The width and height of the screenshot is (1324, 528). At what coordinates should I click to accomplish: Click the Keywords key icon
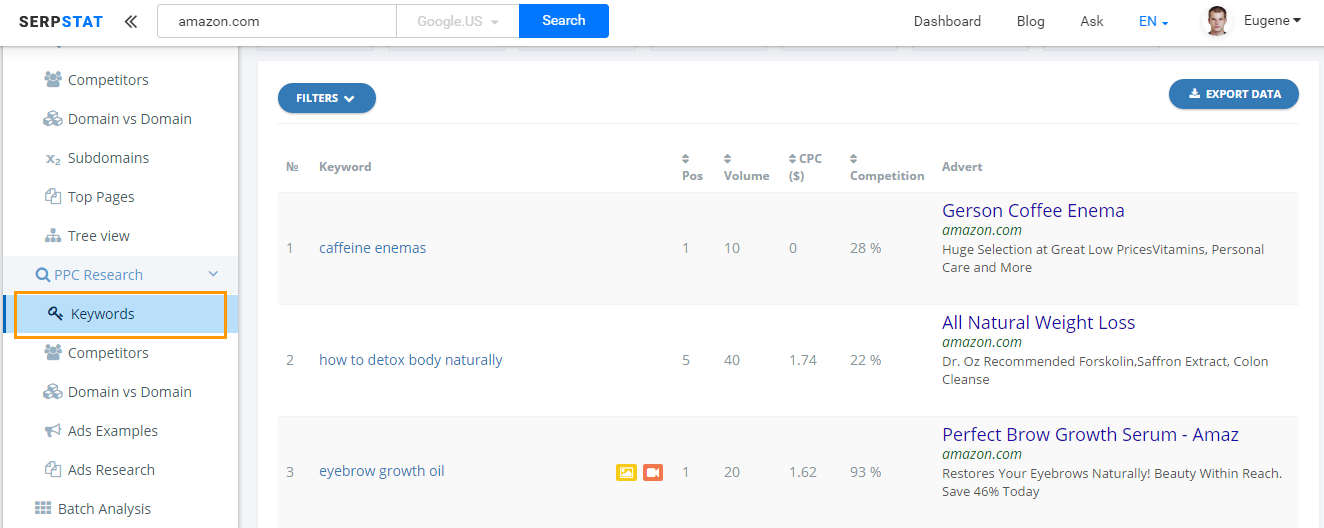coord(56,314)
